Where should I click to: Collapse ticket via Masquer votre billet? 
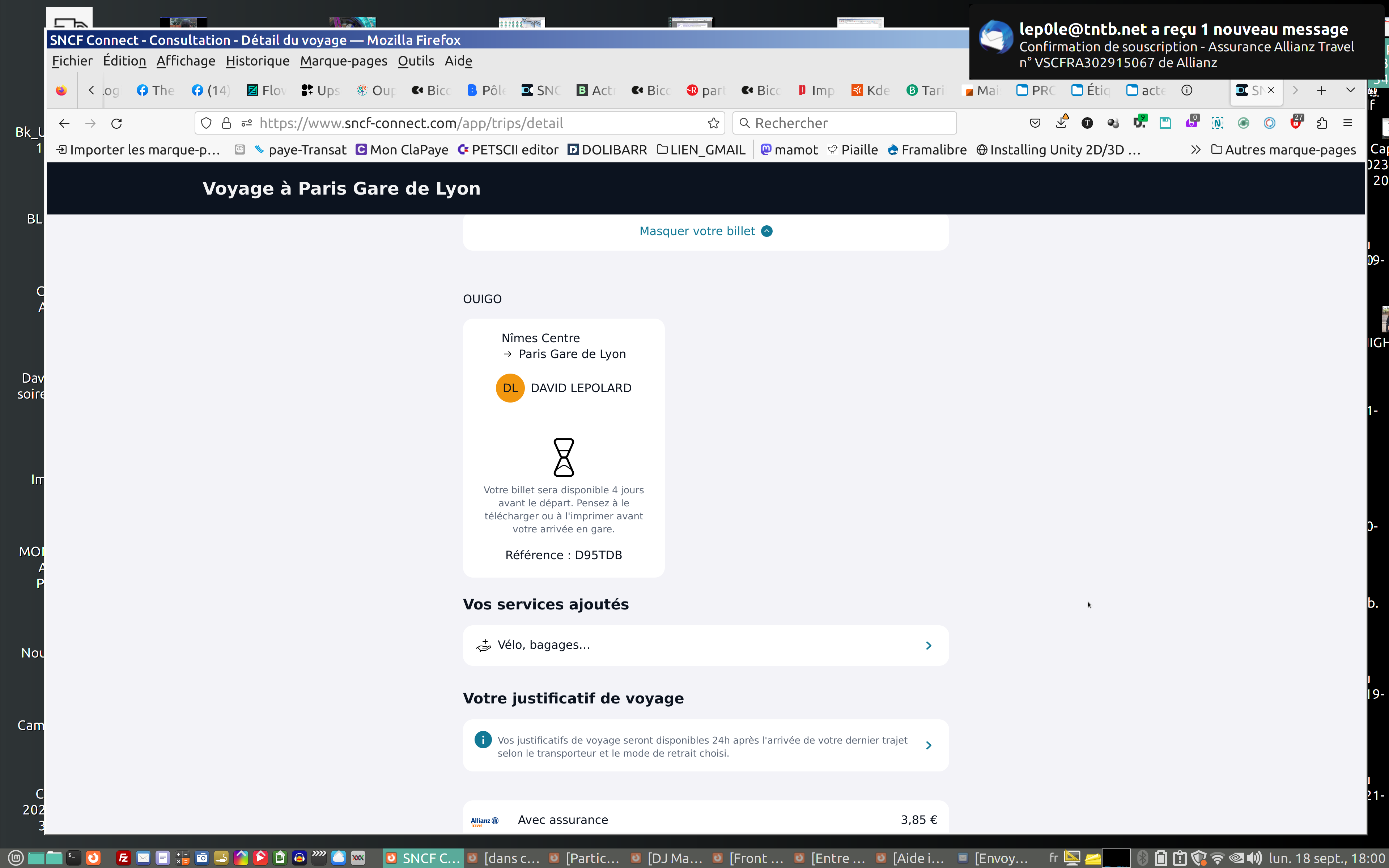click(x=705, y=231)
